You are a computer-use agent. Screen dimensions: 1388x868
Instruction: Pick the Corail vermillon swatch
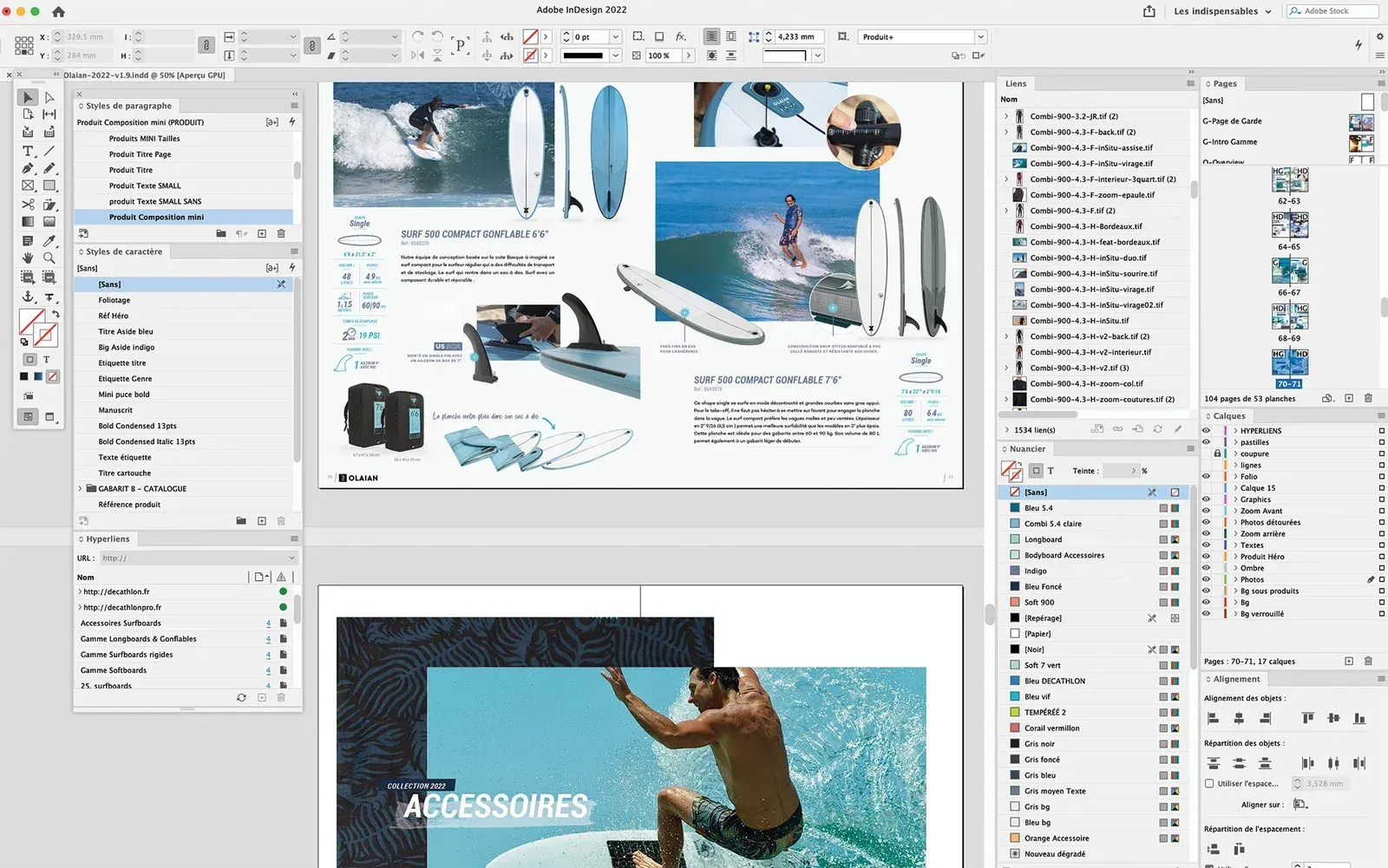tap(1096, 728)
